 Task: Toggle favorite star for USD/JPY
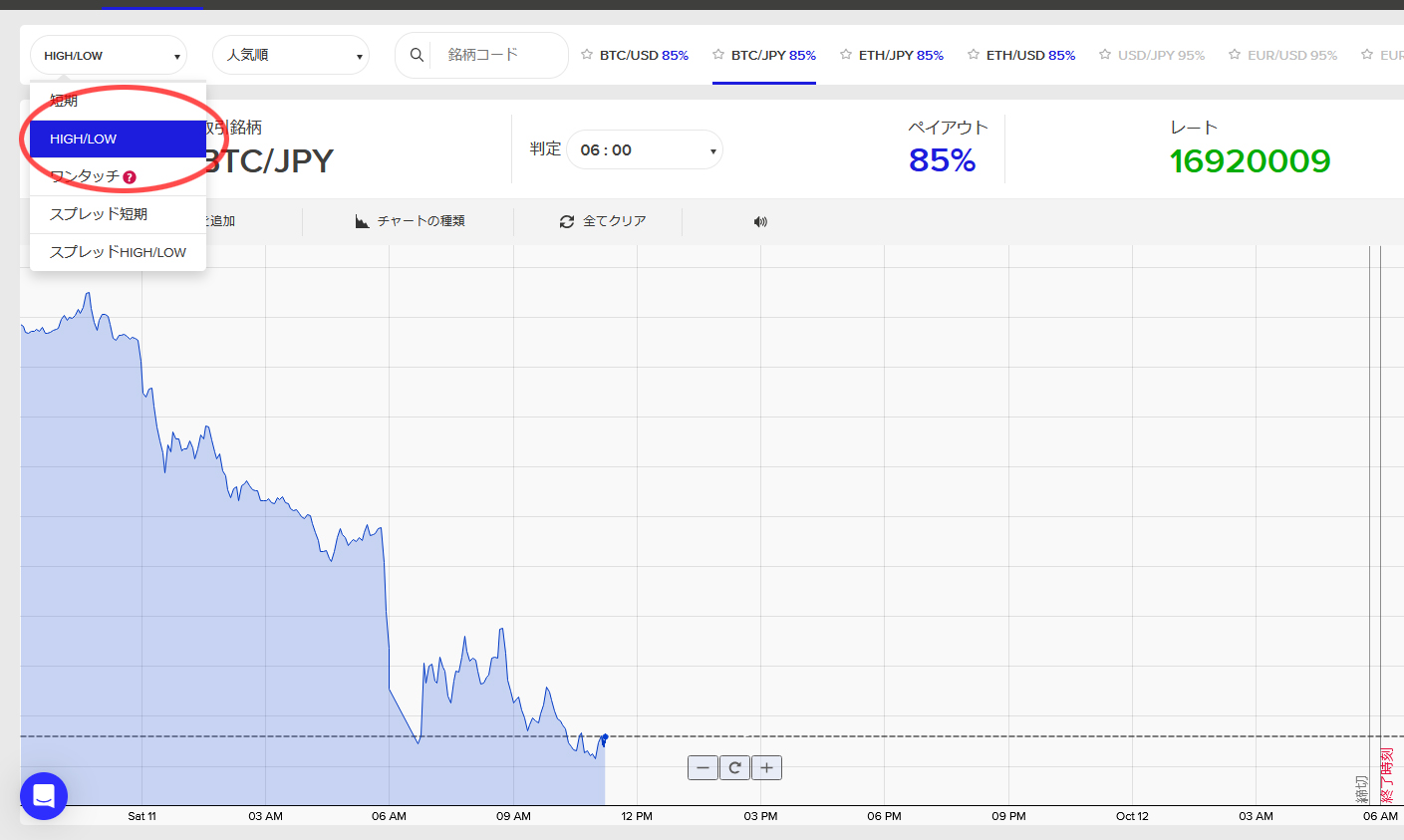point(1105,55)
